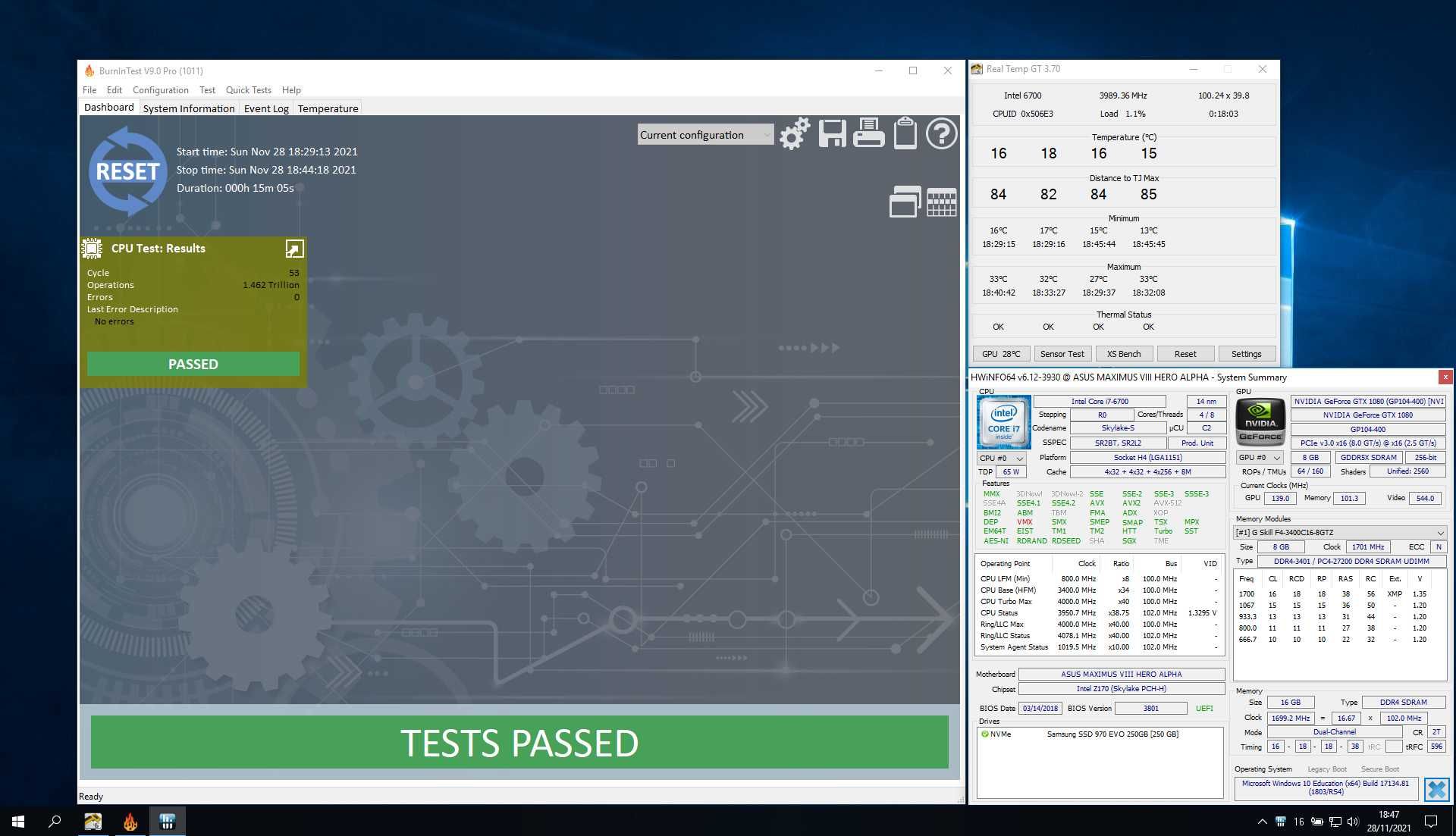This screenshot has height=836, width=1456.
Task: Click the cascade windows icon in BurnInTest
Action: 905,202
